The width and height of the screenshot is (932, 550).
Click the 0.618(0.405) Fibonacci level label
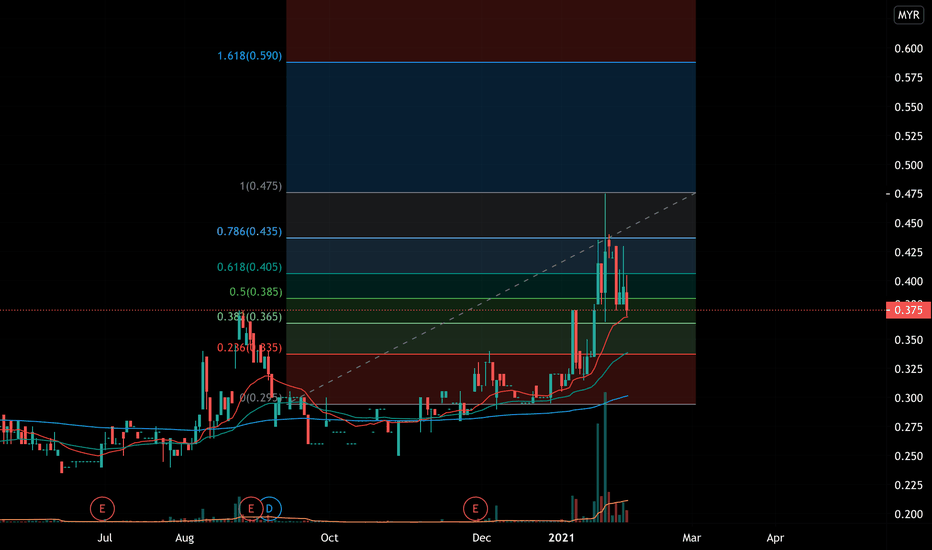[250, 267]
